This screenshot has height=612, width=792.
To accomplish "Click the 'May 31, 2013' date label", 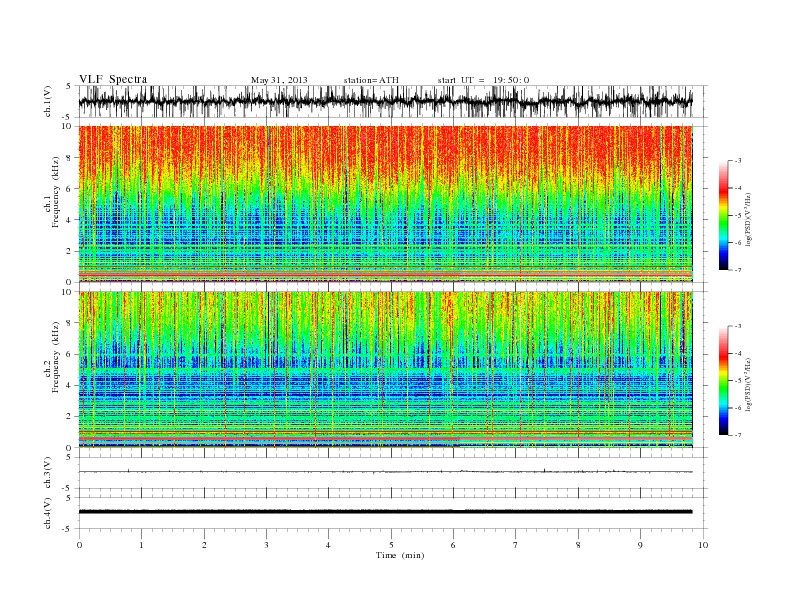I will click(x=279, y=80).
